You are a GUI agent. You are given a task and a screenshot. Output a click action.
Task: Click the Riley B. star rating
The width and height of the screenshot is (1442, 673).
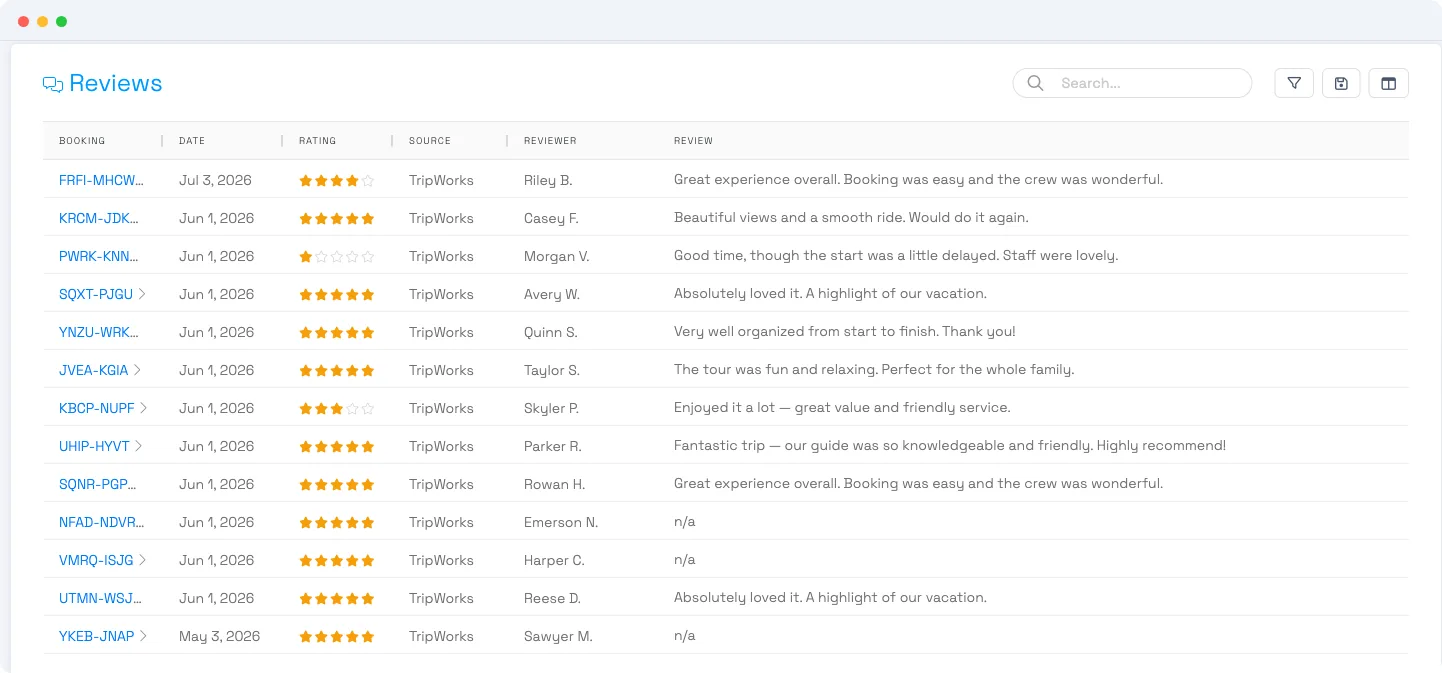pyautogui.click(x=337, y=181)
